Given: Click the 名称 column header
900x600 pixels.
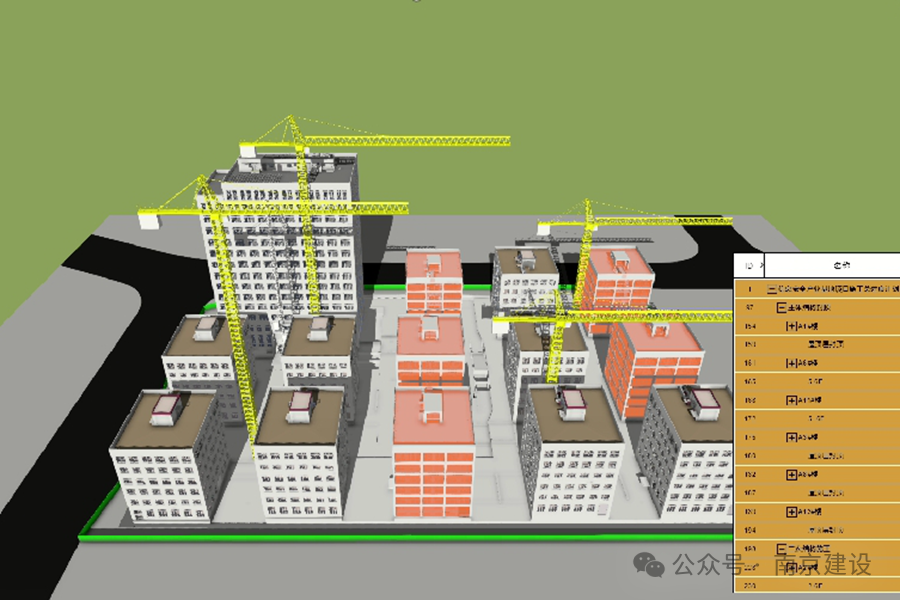Looking at the screenshot, I should pyautogui.click(x=832, y=265).
